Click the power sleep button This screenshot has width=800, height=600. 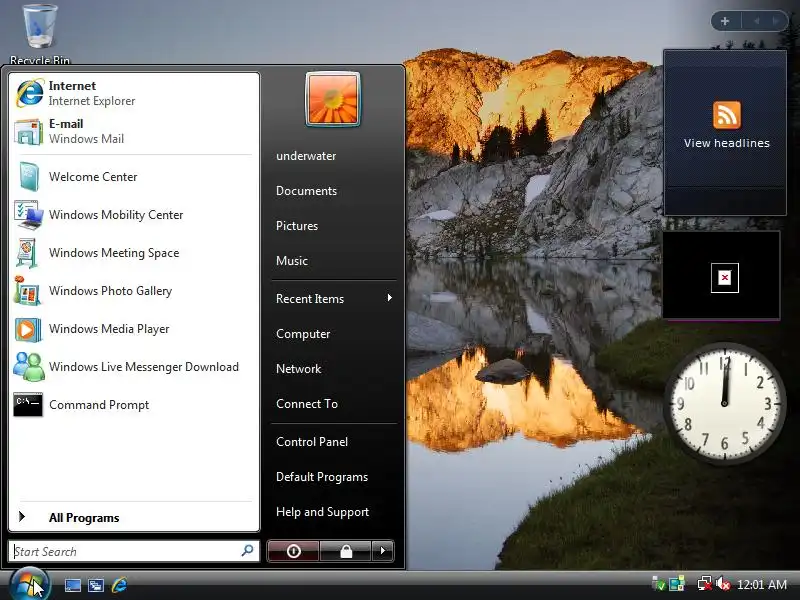pos(293,551)
